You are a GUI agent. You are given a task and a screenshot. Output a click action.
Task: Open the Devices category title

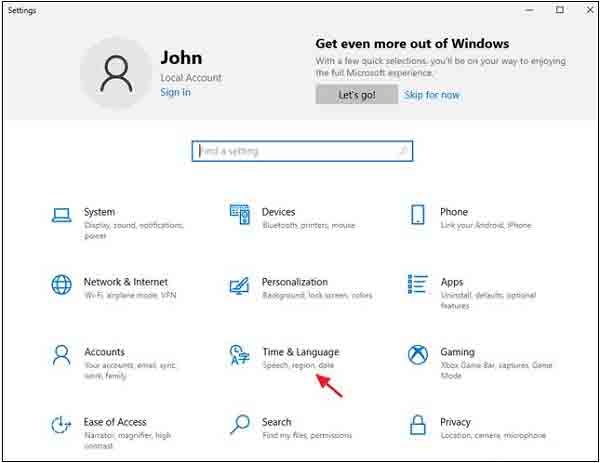[x=278, y=212]
